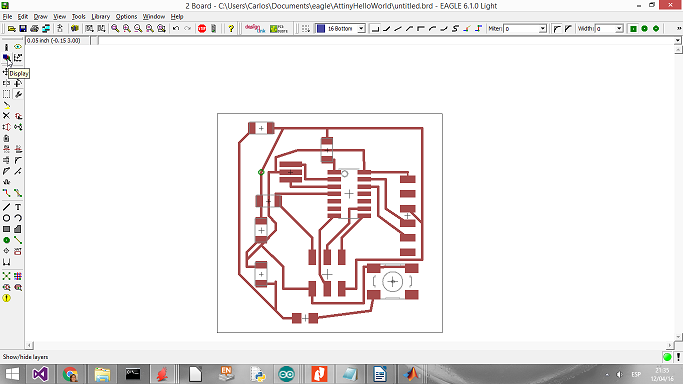Click the DesignLink button
This screenshot has height=384, width=683.
[x=255, y=29]
